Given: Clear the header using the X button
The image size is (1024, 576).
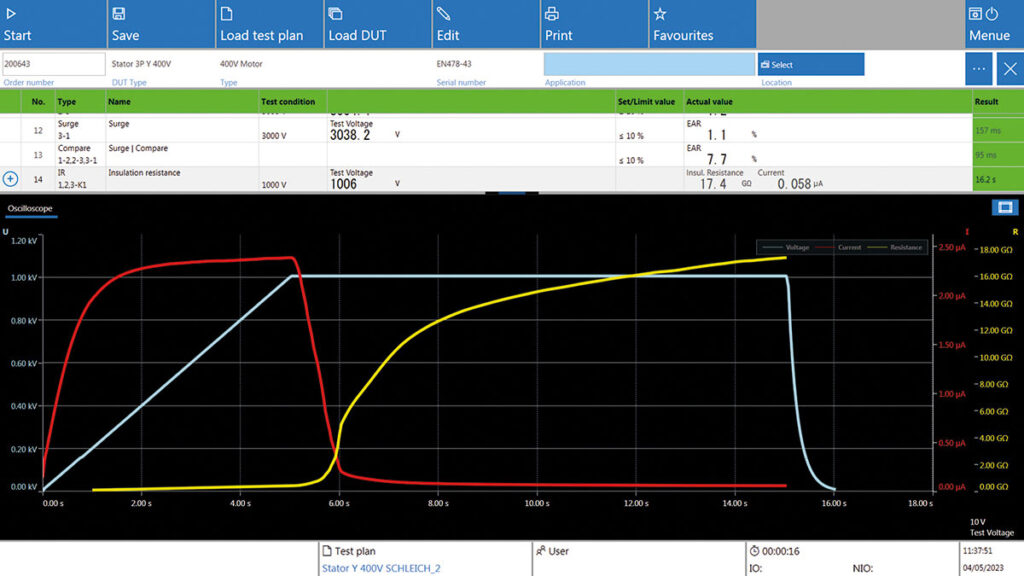Looking at the screenshot, I should [1008, 69].
